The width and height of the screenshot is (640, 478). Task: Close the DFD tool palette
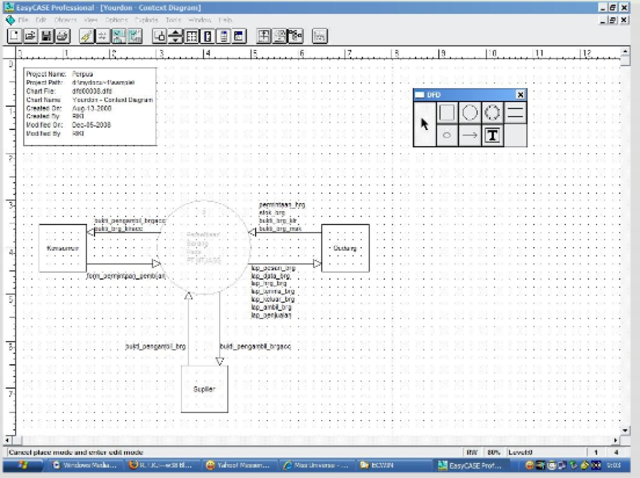[520, 95]
